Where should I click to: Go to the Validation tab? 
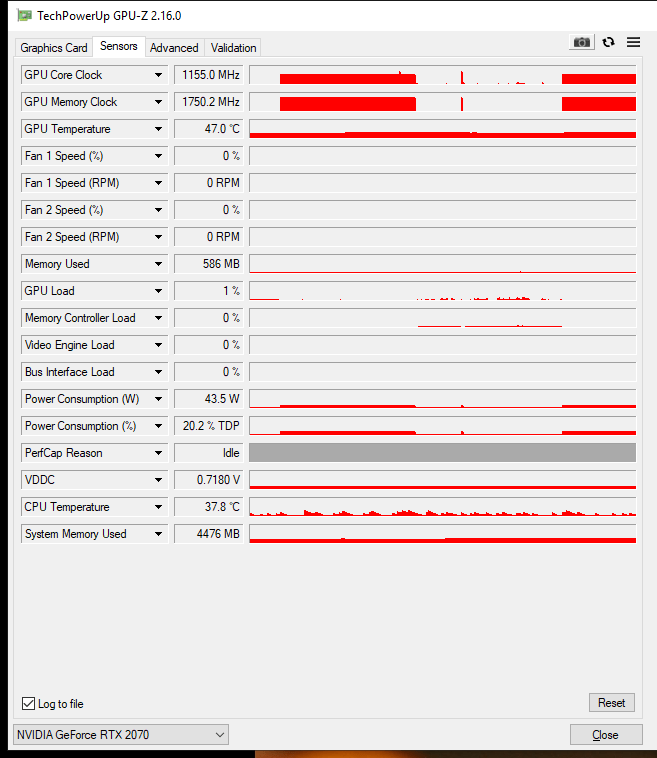click(x=234, y=48)
